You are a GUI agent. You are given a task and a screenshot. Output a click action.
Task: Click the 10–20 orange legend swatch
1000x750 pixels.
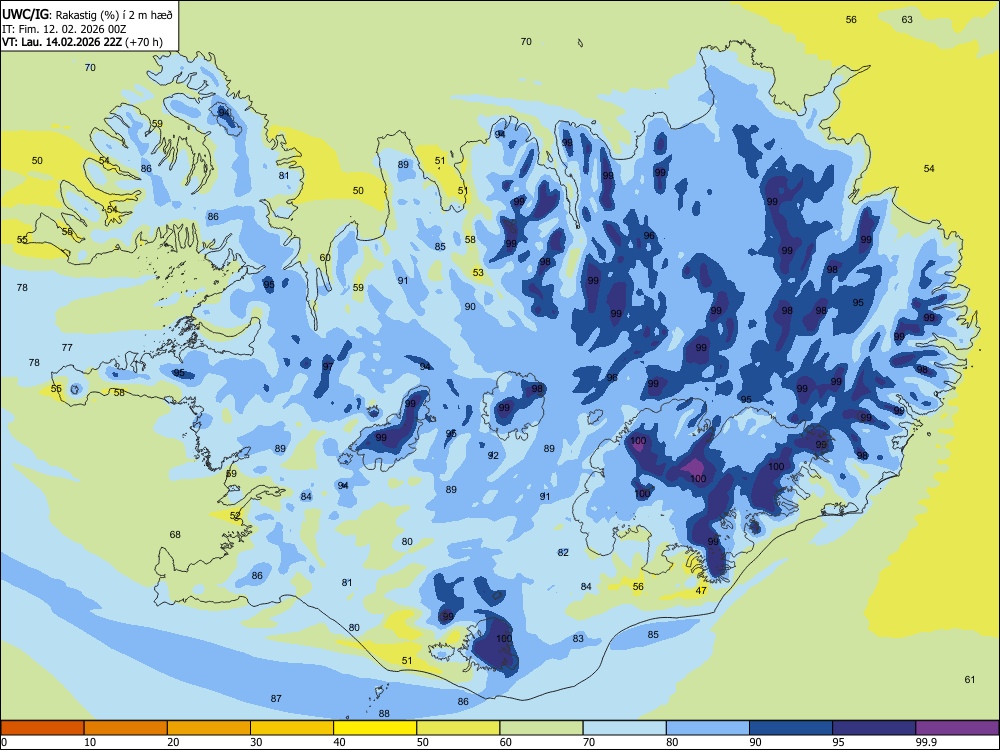click(126, 728)
